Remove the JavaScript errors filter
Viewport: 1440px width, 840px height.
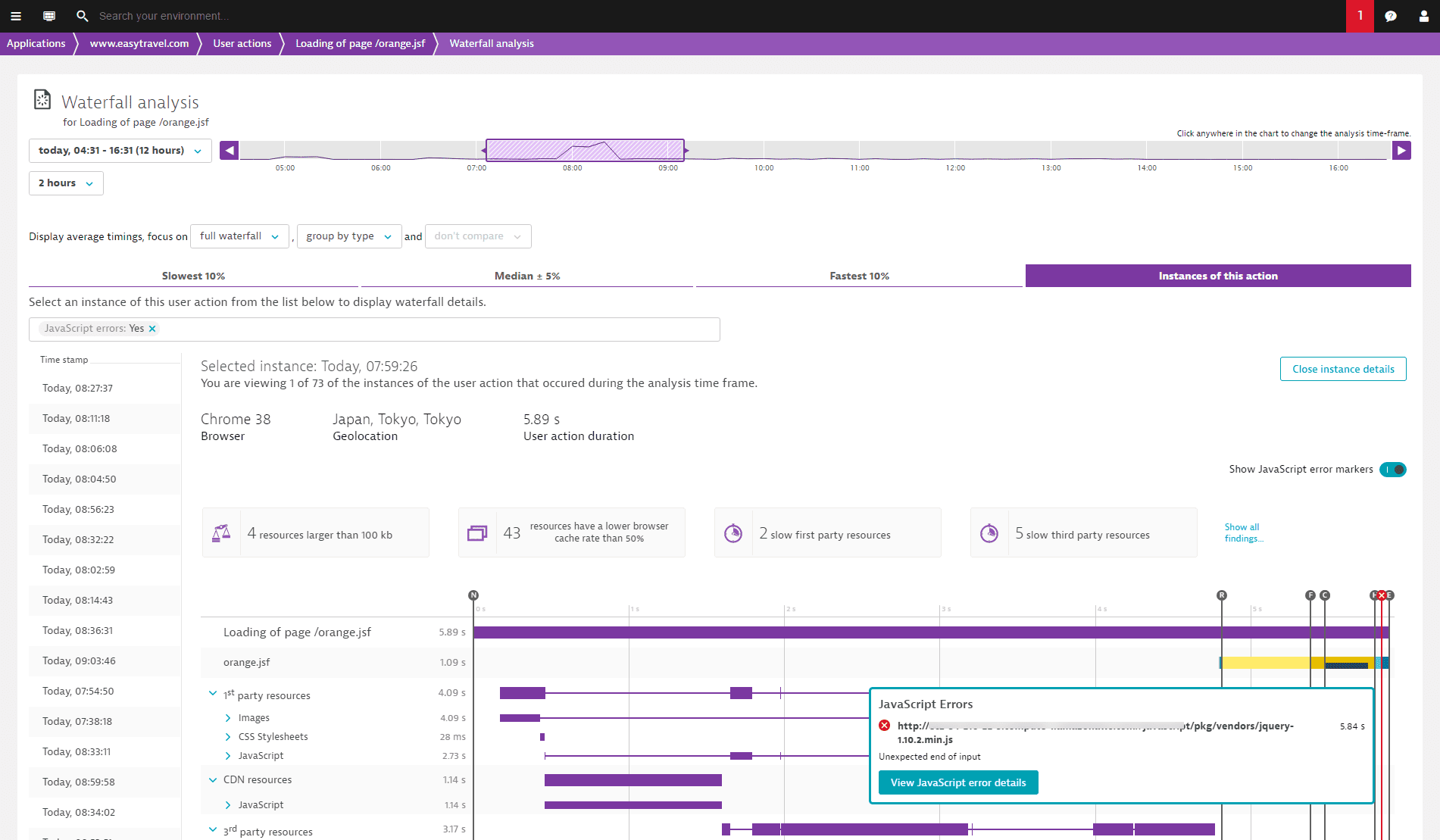152,329
